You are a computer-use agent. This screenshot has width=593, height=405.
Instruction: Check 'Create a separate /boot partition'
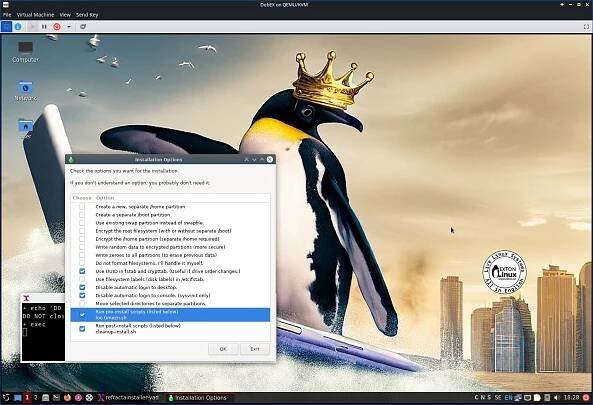pos(82,215)
